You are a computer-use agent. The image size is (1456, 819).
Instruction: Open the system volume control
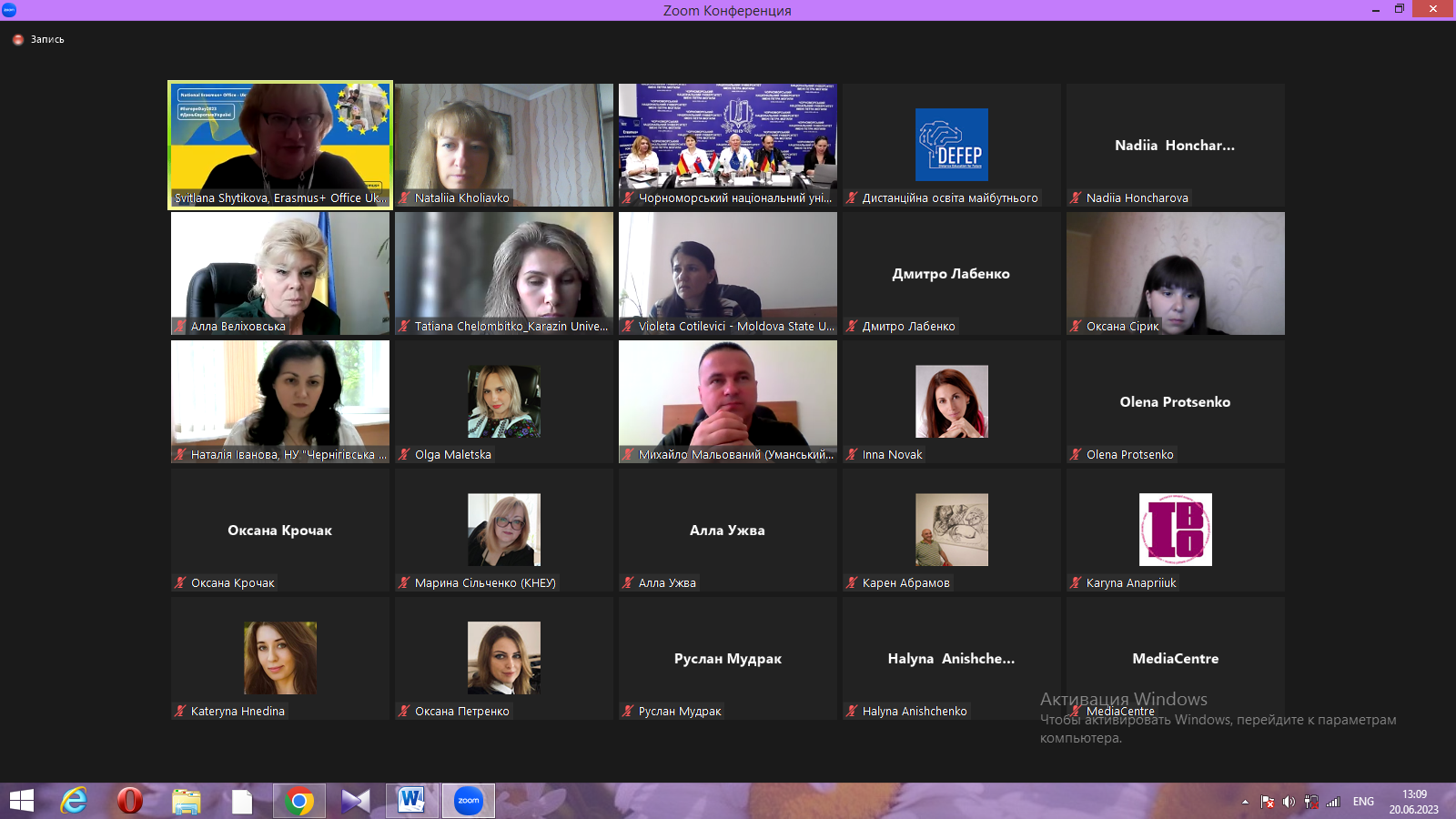click(x=1289, y=802)
